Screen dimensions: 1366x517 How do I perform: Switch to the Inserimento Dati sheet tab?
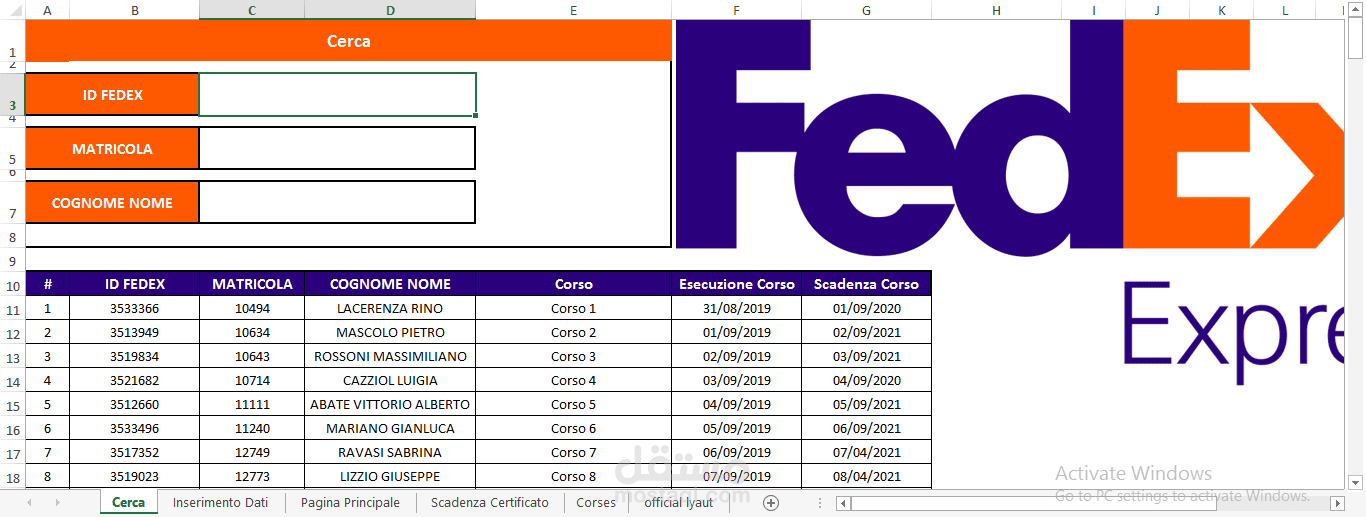point(220,502)
